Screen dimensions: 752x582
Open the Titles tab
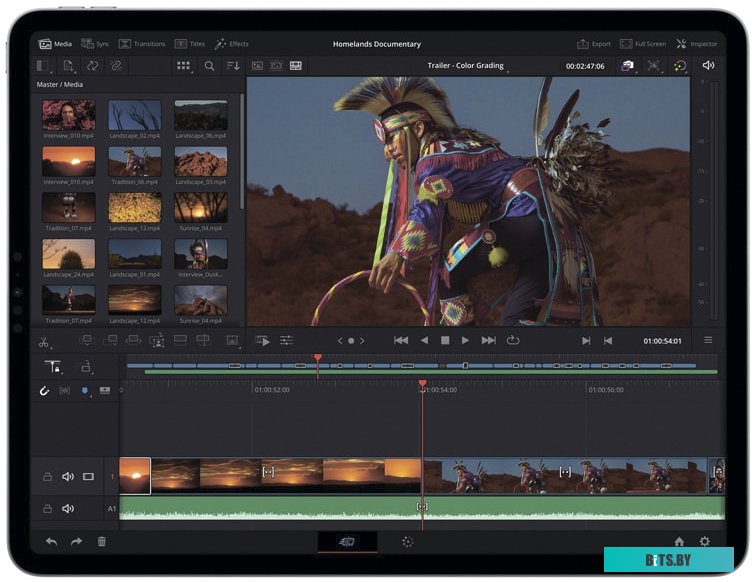click(190, 44)
